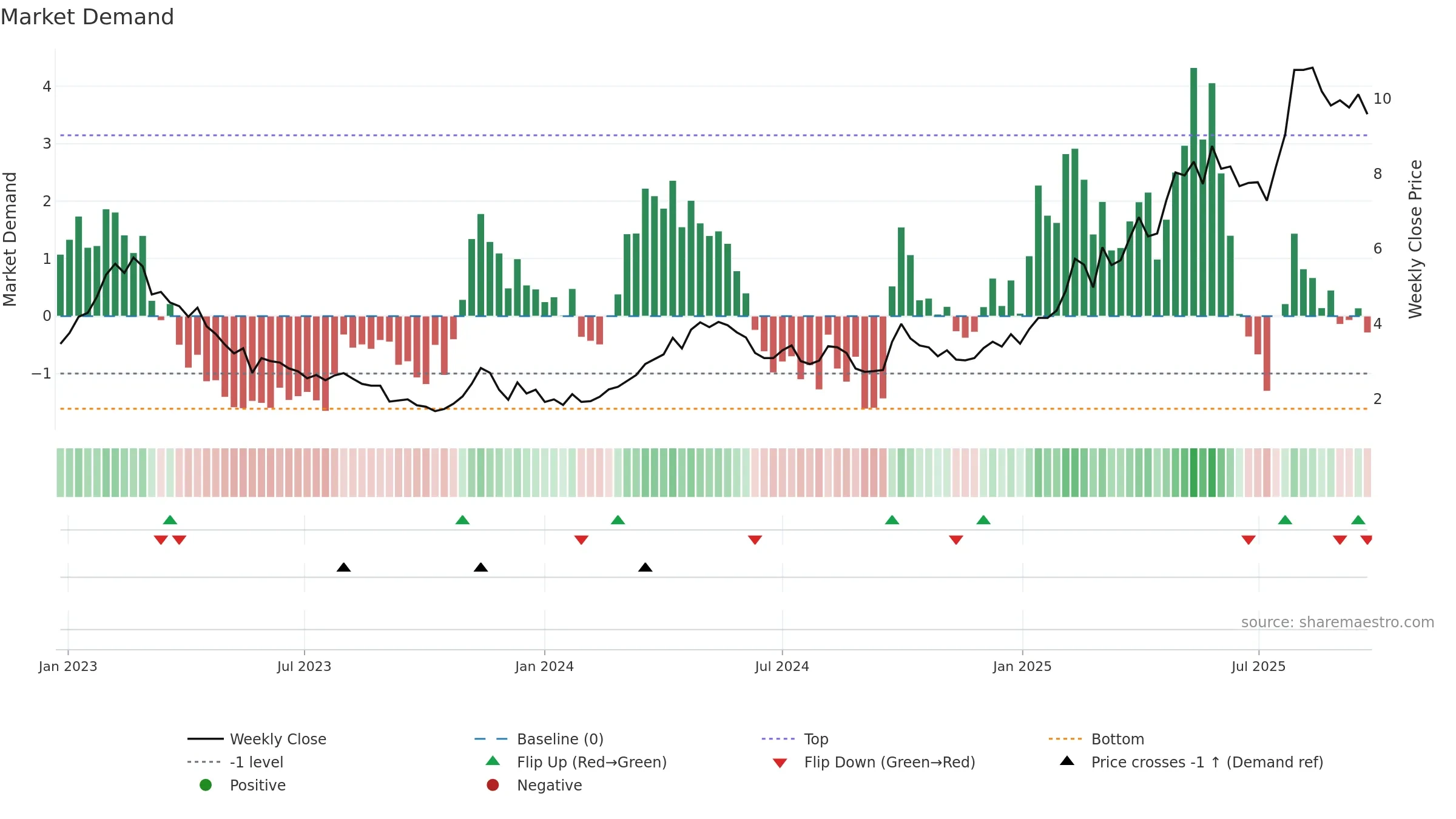
Task: Click the '3' tick on the left axis
Action: pos(47,144)
